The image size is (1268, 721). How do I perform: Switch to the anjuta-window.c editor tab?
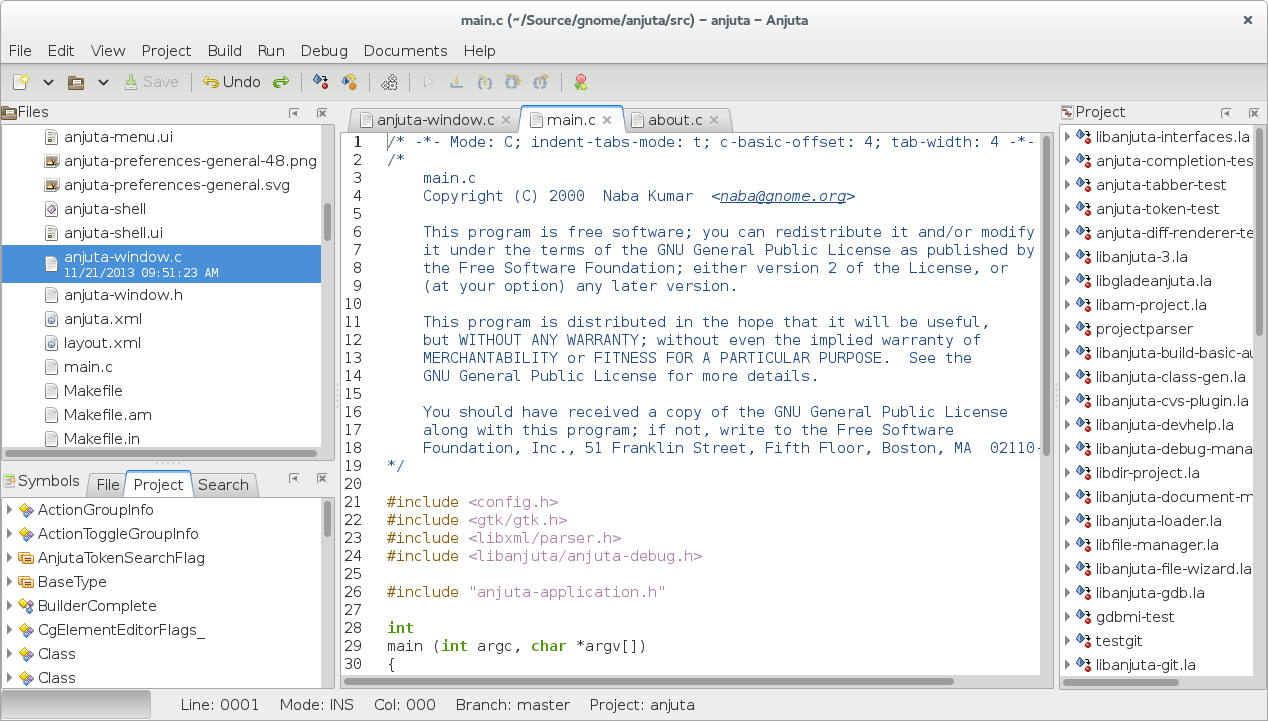436,120
